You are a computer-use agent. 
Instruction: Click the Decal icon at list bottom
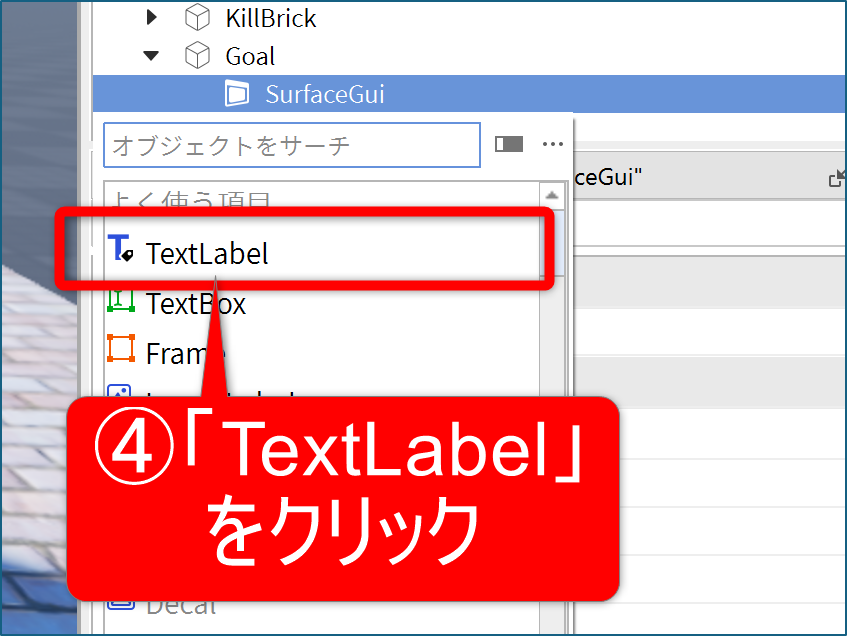pos(120,605)
